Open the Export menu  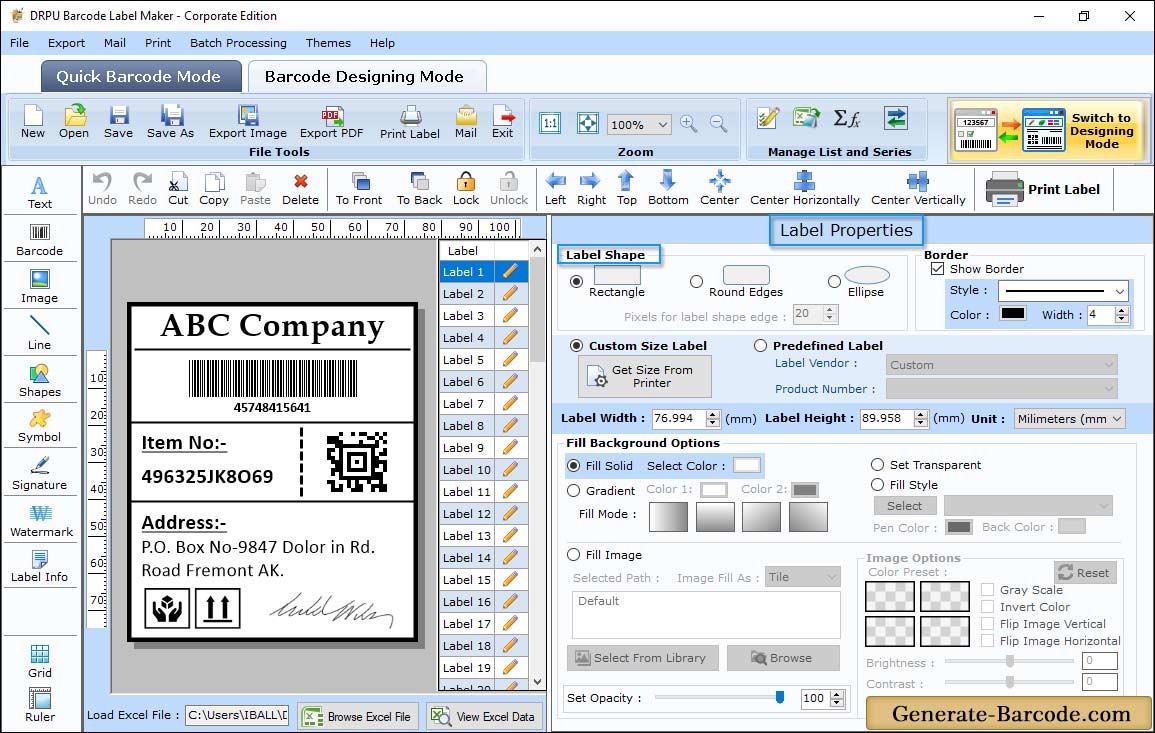66,43
